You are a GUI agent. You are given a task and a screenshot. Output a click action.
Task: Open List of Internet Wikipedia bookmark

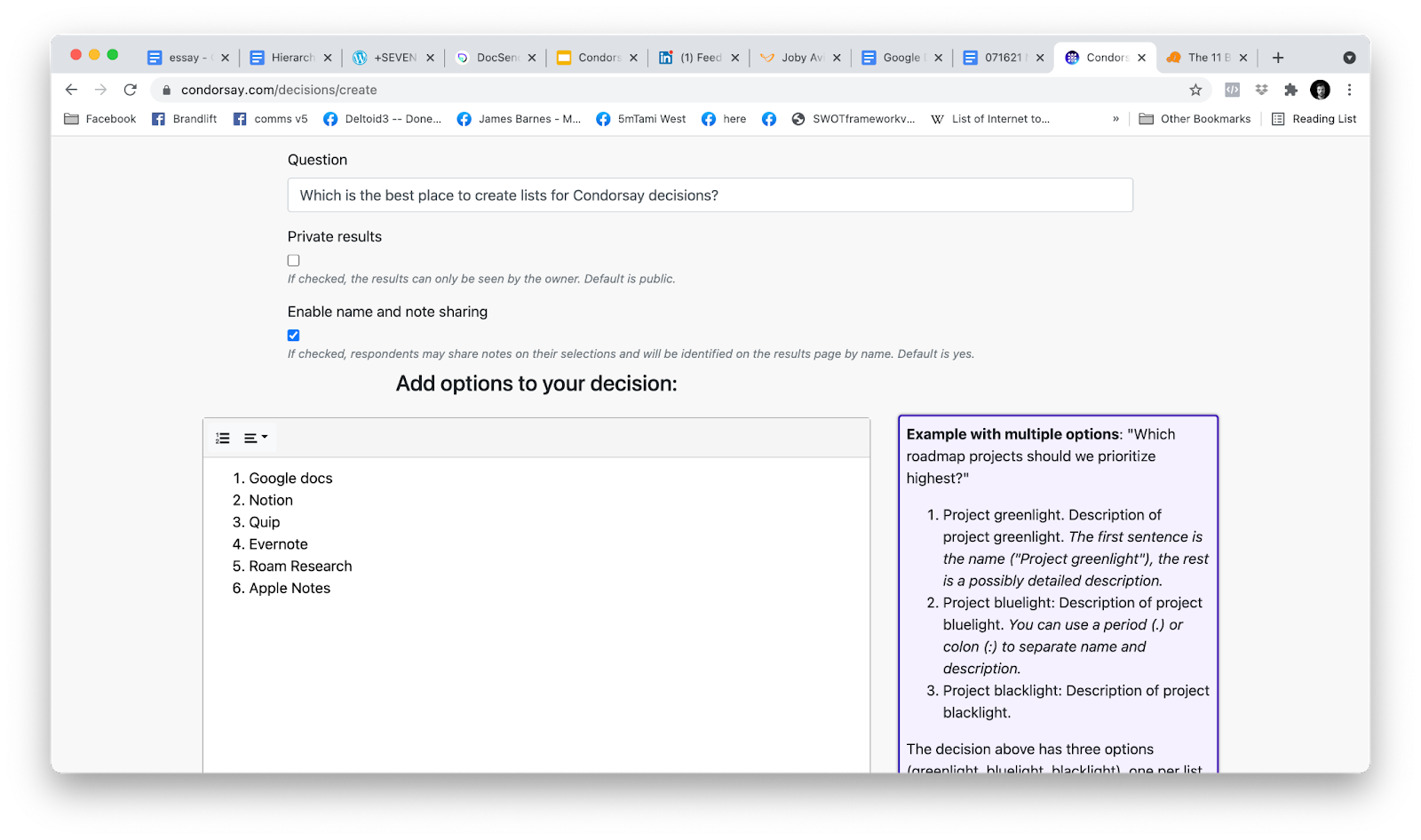pos(990,119)
